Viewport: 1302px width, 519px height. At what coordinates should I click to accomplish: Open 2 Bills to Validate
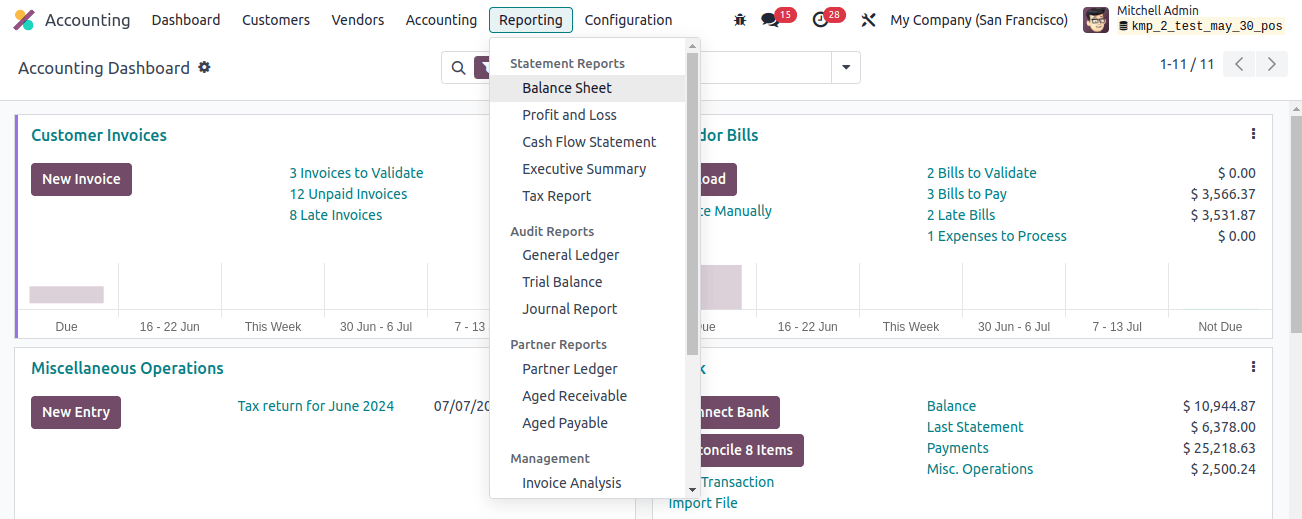[x=981, y=173]
